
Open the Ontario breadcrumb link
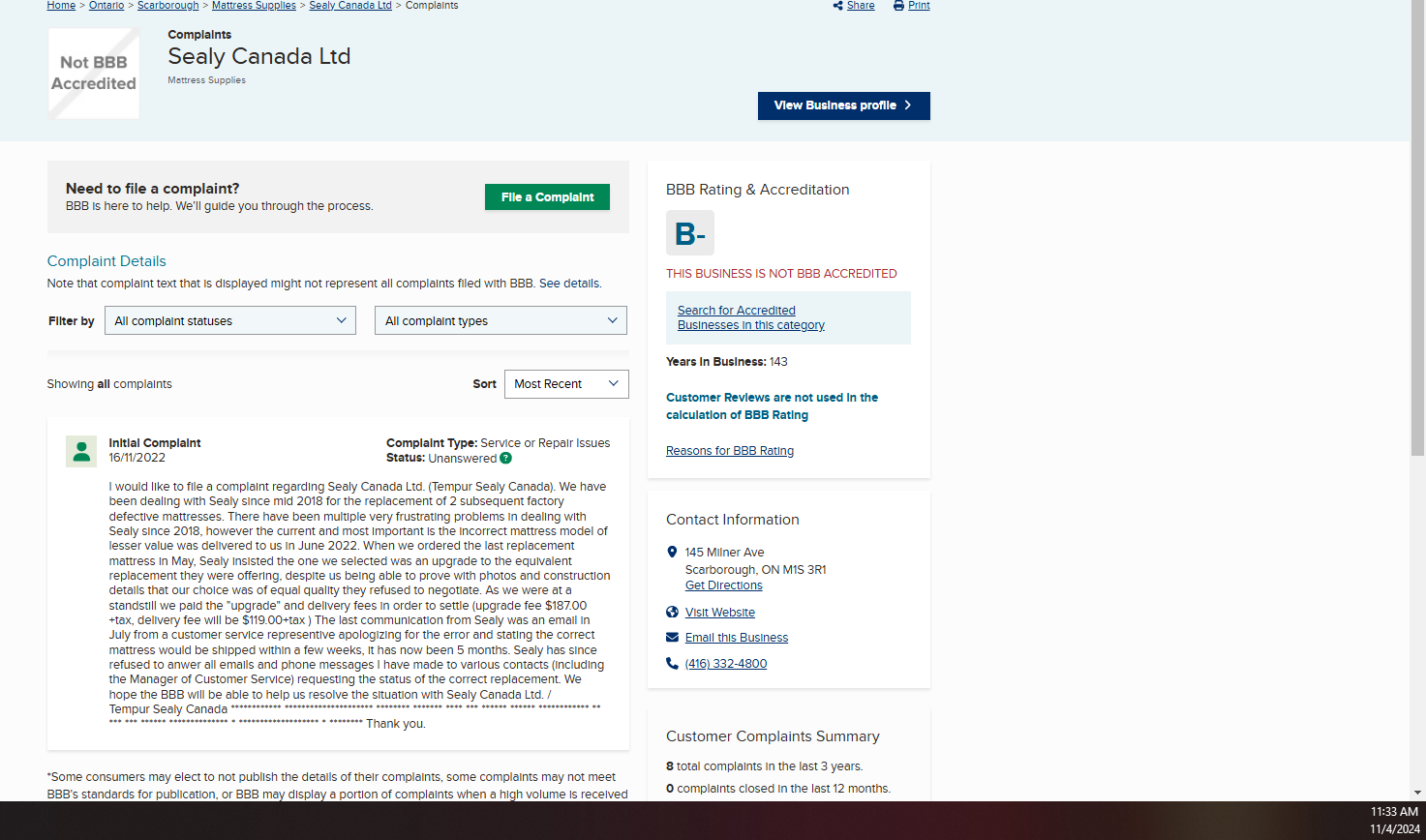(x=106, y=6)
